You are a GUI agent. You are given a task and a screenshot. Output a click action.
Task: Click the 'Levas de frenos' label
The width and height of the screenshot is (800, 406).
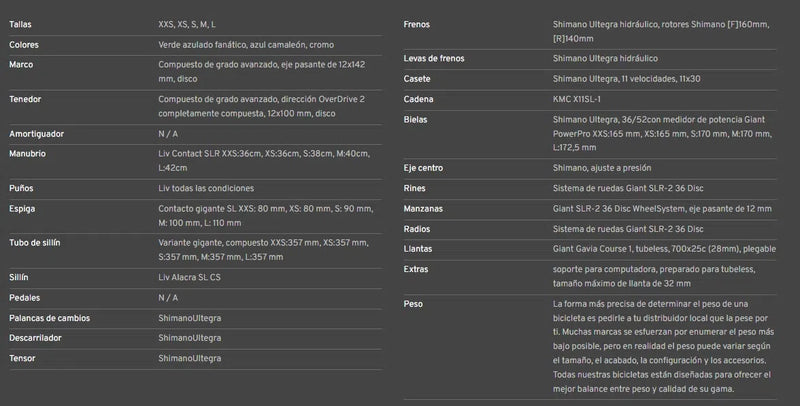click(434, 59)
